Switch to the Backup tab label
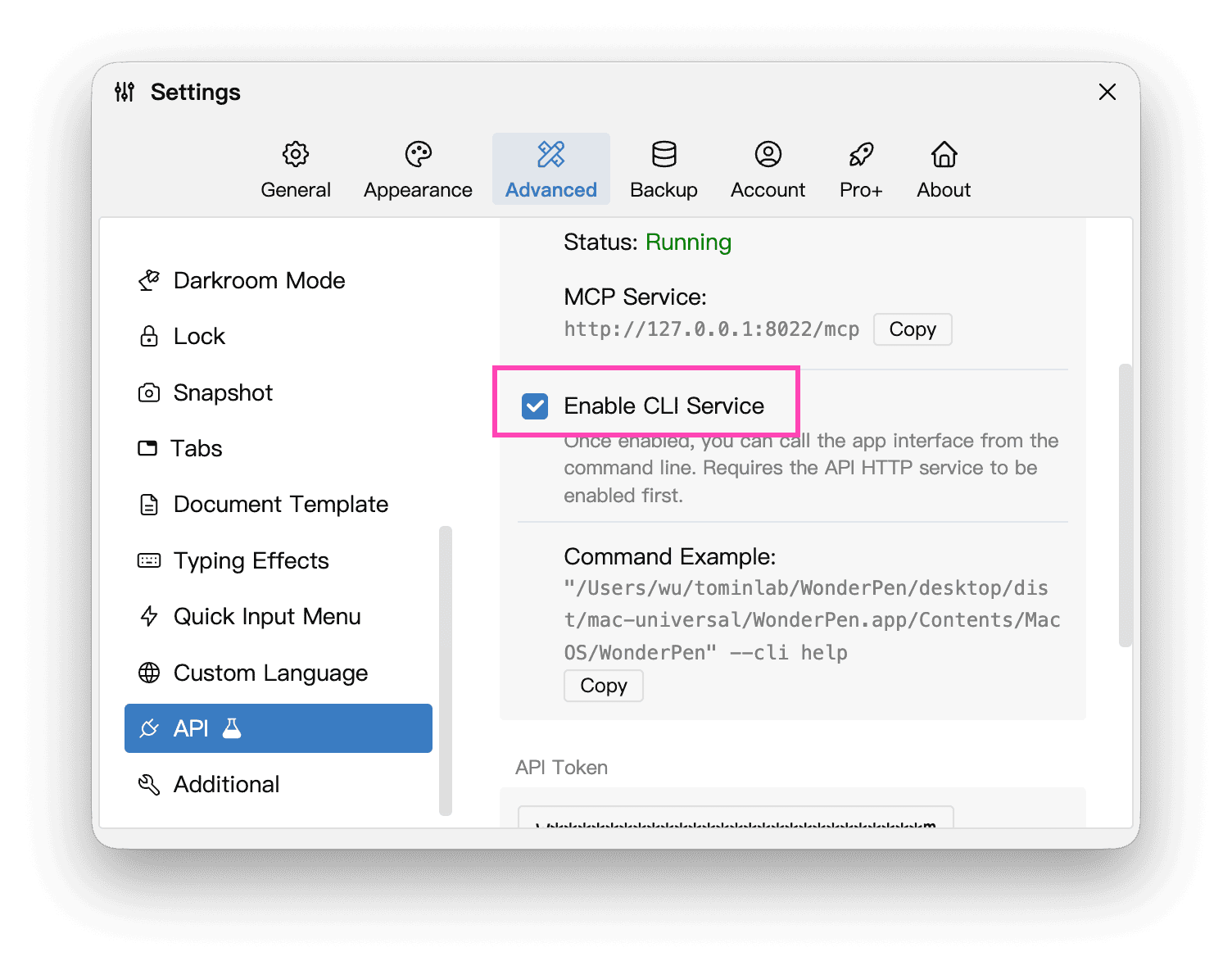 tap(664, 190)
